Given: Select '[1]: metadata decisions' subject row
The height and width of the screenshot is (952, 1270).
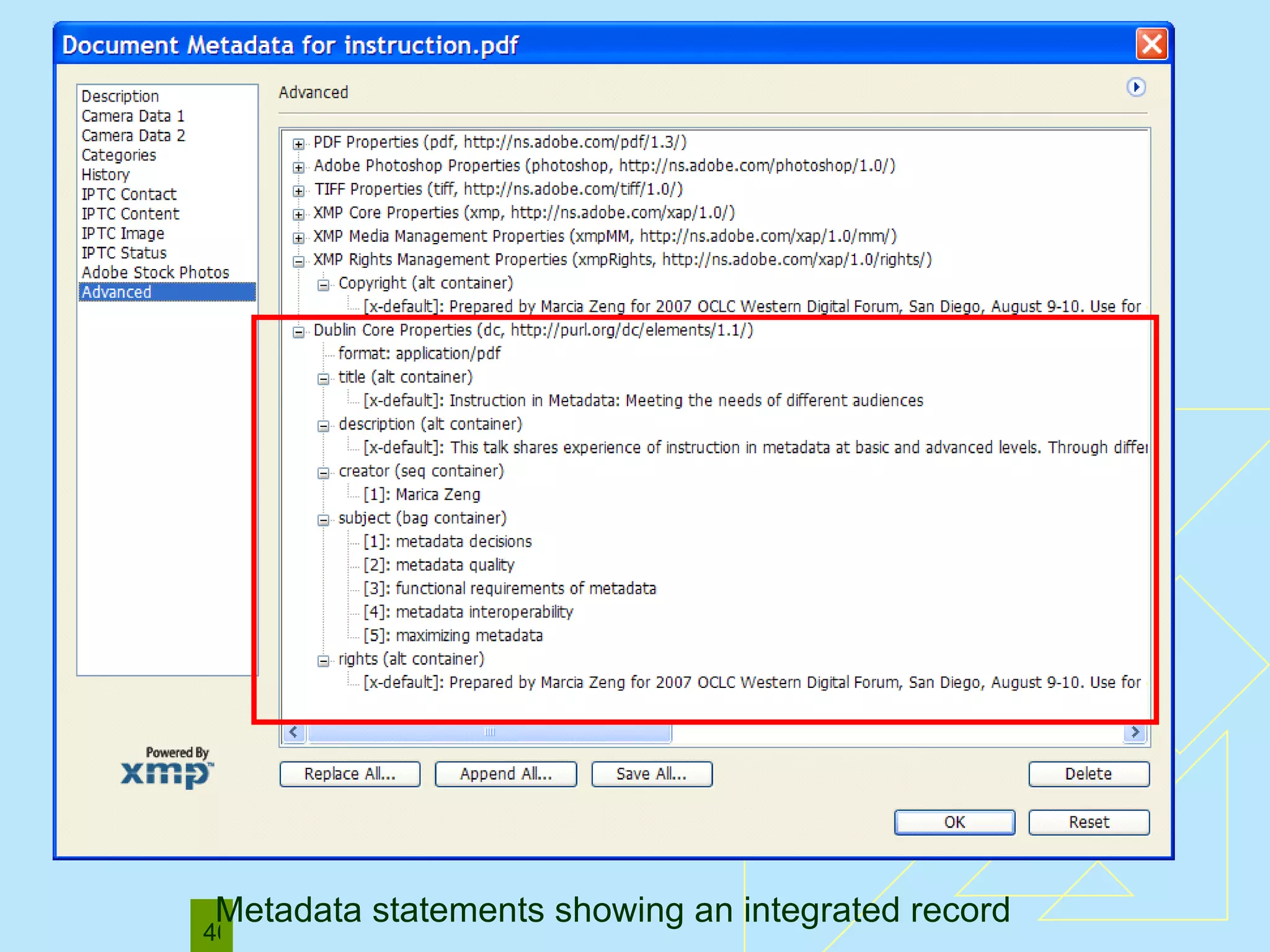Looking at the screenshot, I should click(x=448, y=542).
